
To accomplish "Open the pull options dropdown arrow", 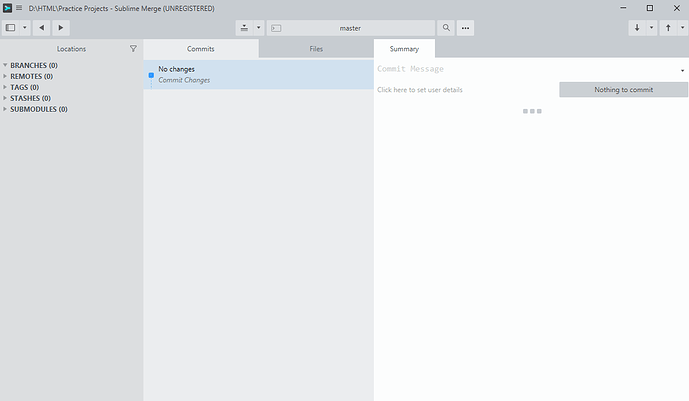I will pyautogui.click(x=652, y=28).
